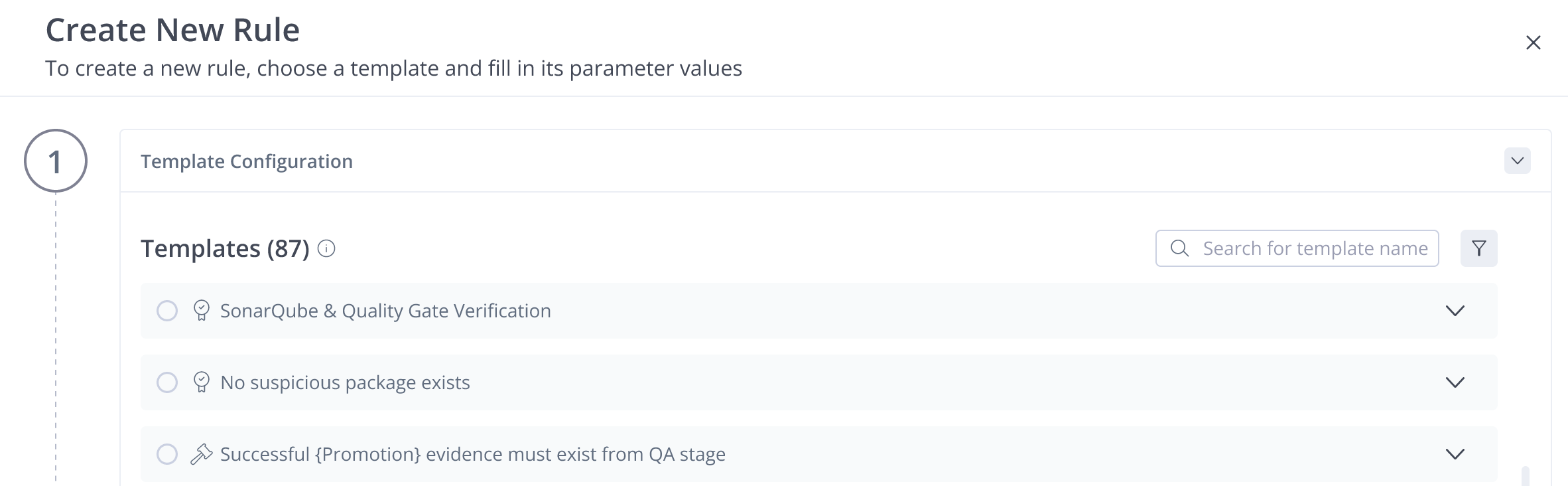This screenshot has width=1568, height=486.
Task: Select the Successful Promotion evidence radio button
Action: tap(166, 454)
